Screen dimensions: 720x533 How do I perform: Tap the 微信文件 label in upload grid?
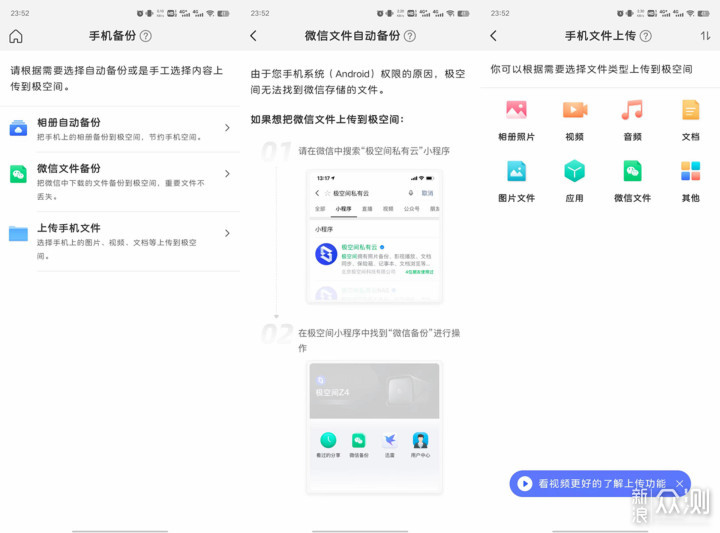pyautogui.click(x=632, y=198)
